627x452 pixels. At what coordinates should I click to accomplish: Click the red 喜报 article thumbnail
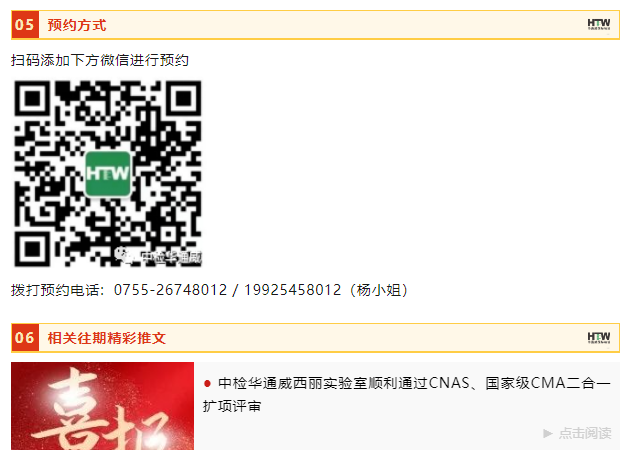(x=102, y=406)
